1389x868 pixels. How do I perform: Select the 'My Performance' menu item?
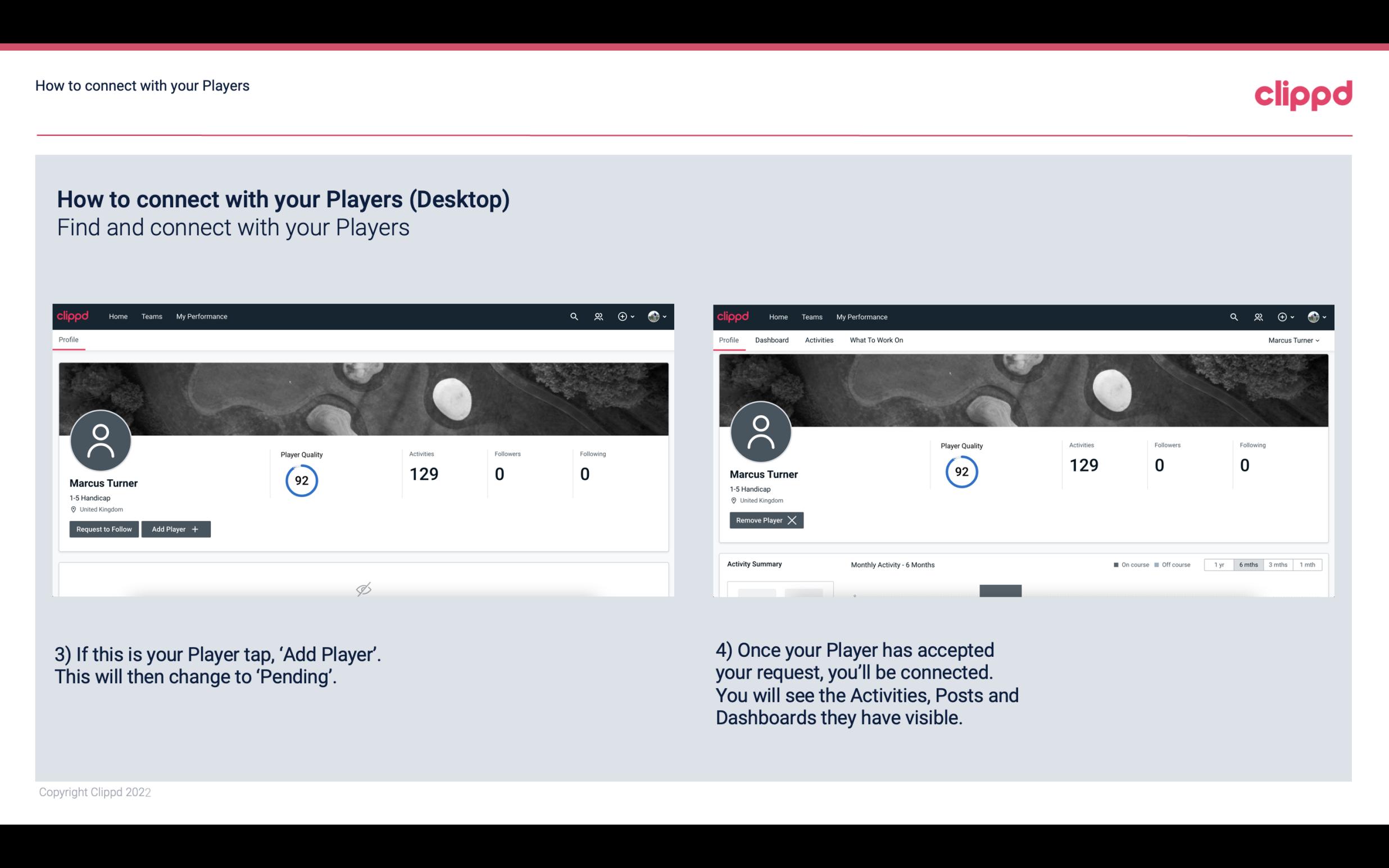coord(201,317)
